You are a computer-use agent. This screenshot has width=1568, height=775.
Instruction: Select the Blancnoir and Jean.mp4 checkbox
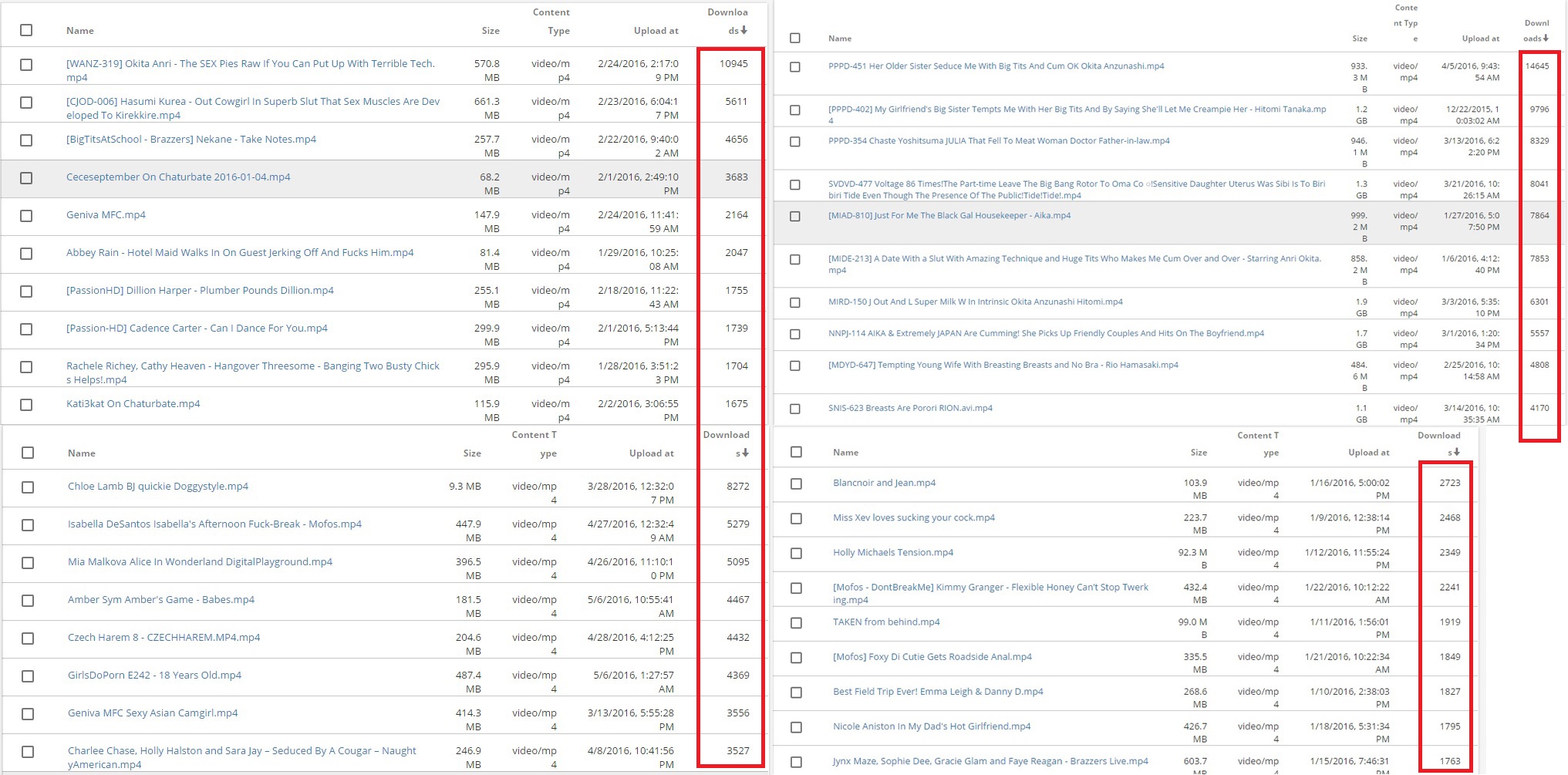coord(796,484)
